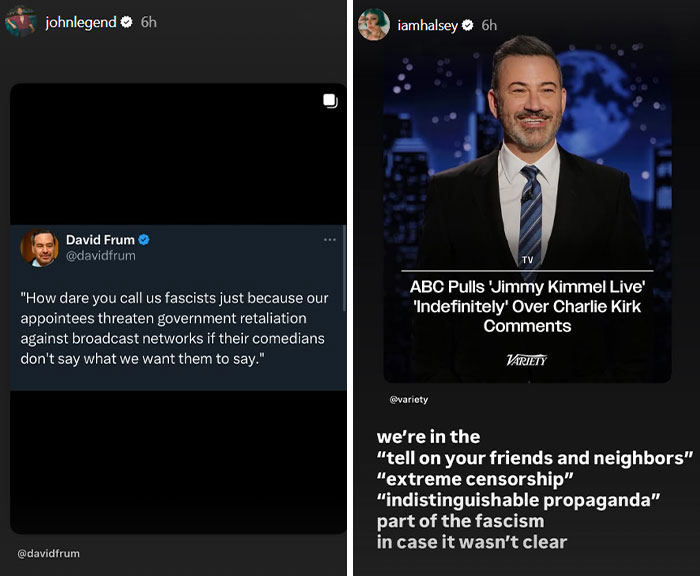
Task: Open the johnlegend username link
Action: [x=81, y=22]
